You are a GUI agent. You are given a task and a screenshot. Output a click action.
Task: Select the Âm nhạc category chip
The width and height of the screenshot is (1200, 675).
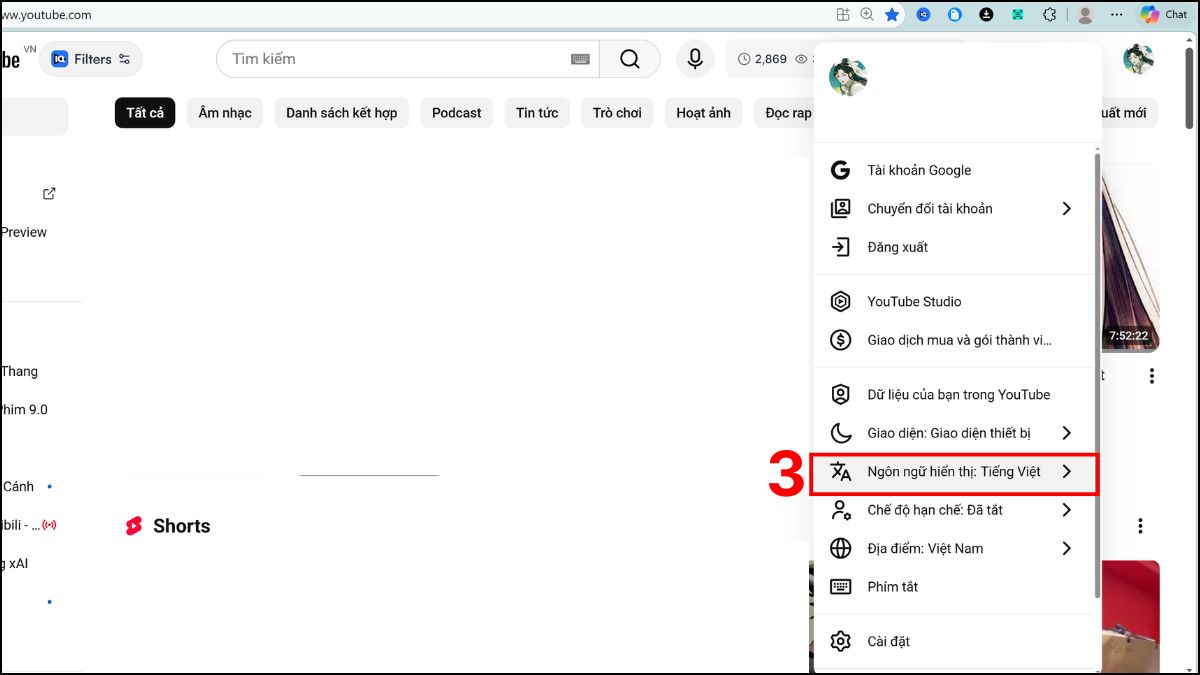[x=225, y=113]
